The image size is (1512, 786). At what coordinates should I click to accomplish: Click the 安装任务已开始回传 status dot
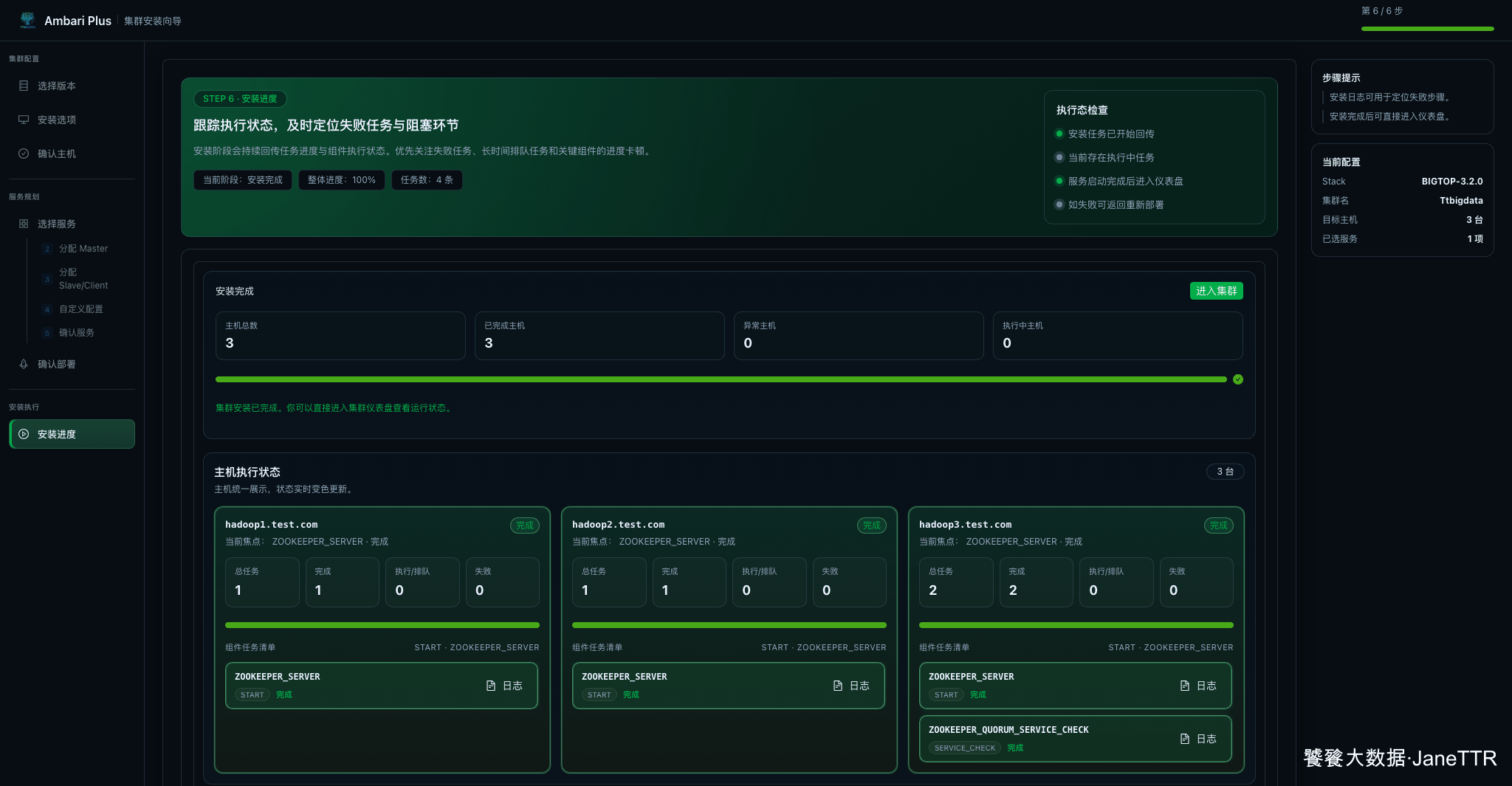(1059, 134)
